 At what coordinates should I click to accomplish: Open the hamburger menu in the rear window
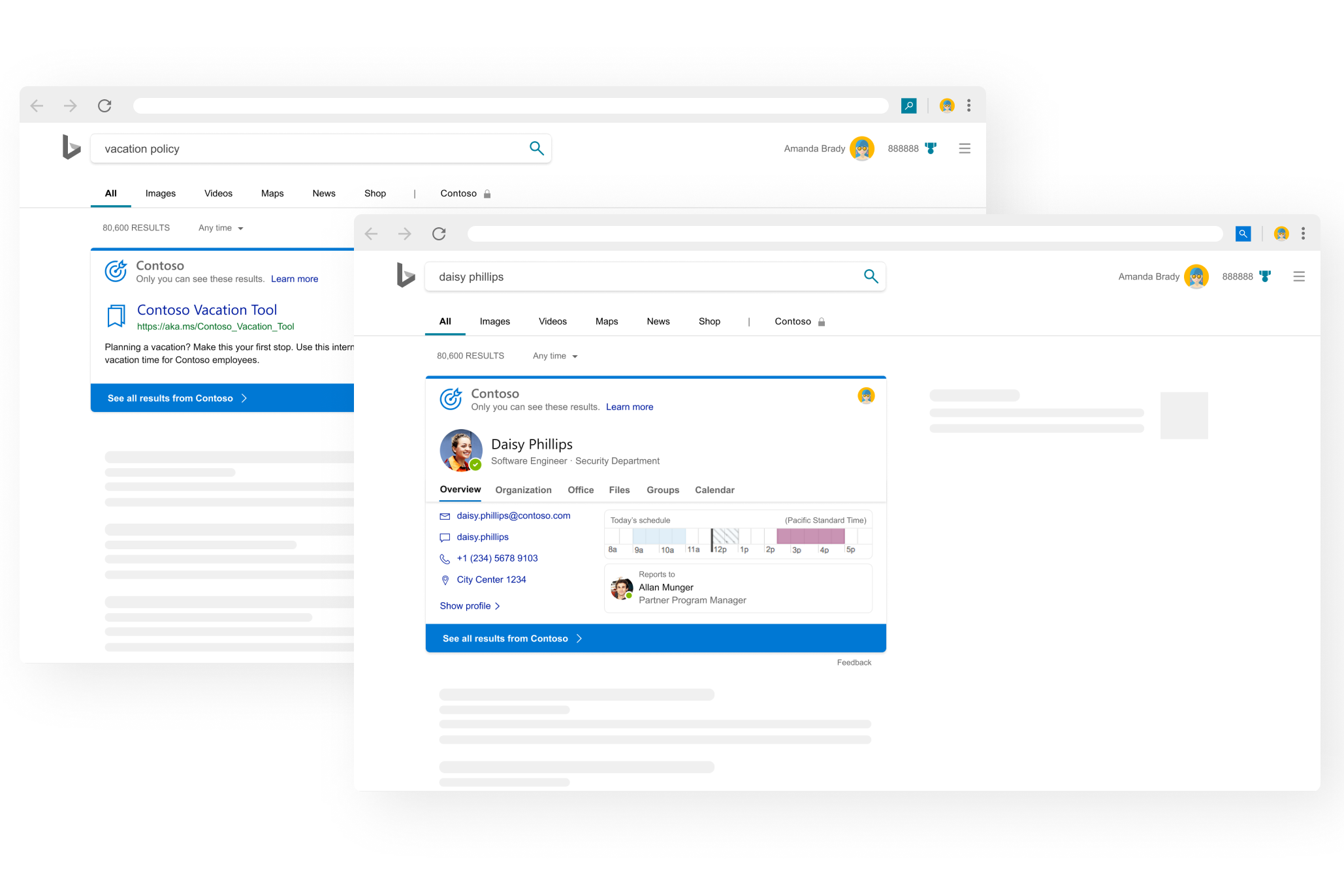click(964, 148)
